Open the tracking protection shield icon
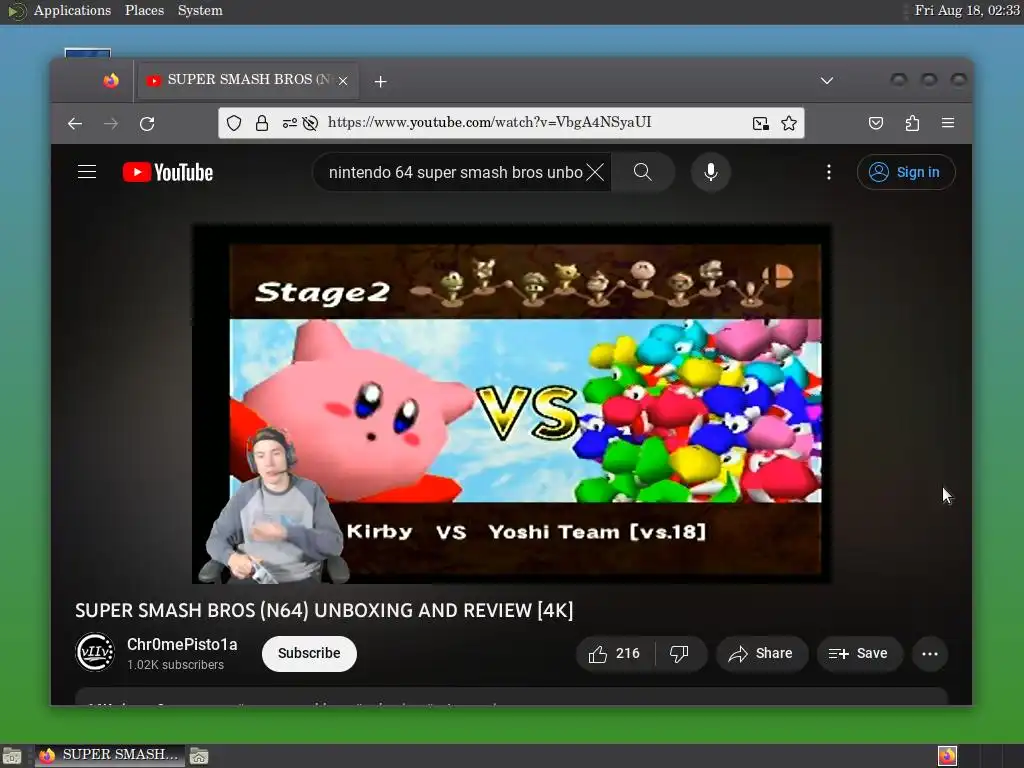 [234, 123]
